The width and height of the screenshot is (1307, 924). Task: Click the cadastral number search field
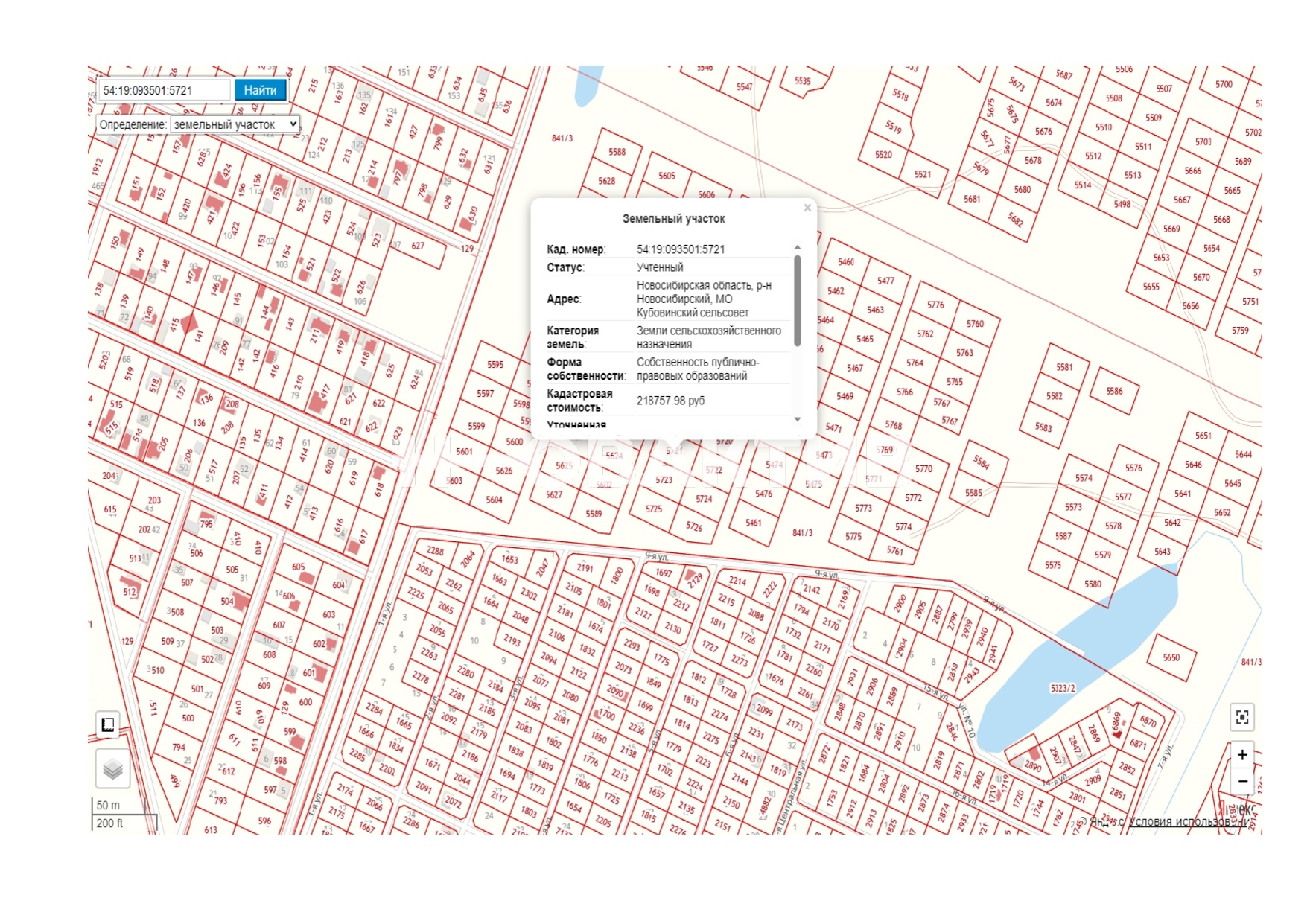[164, 90]
